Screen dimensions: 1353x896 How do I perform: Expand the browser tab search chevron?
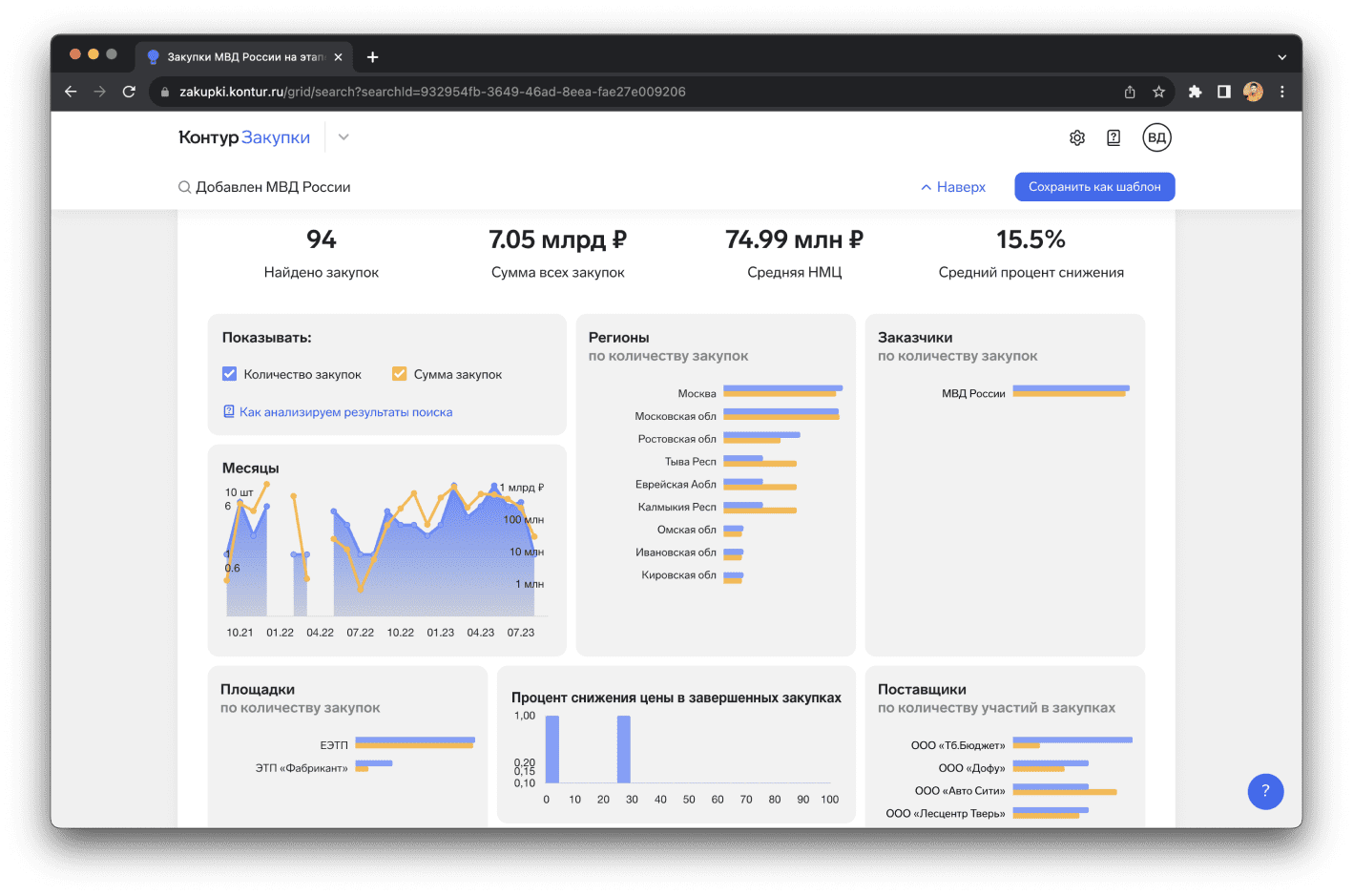(x=1281, y=57)
